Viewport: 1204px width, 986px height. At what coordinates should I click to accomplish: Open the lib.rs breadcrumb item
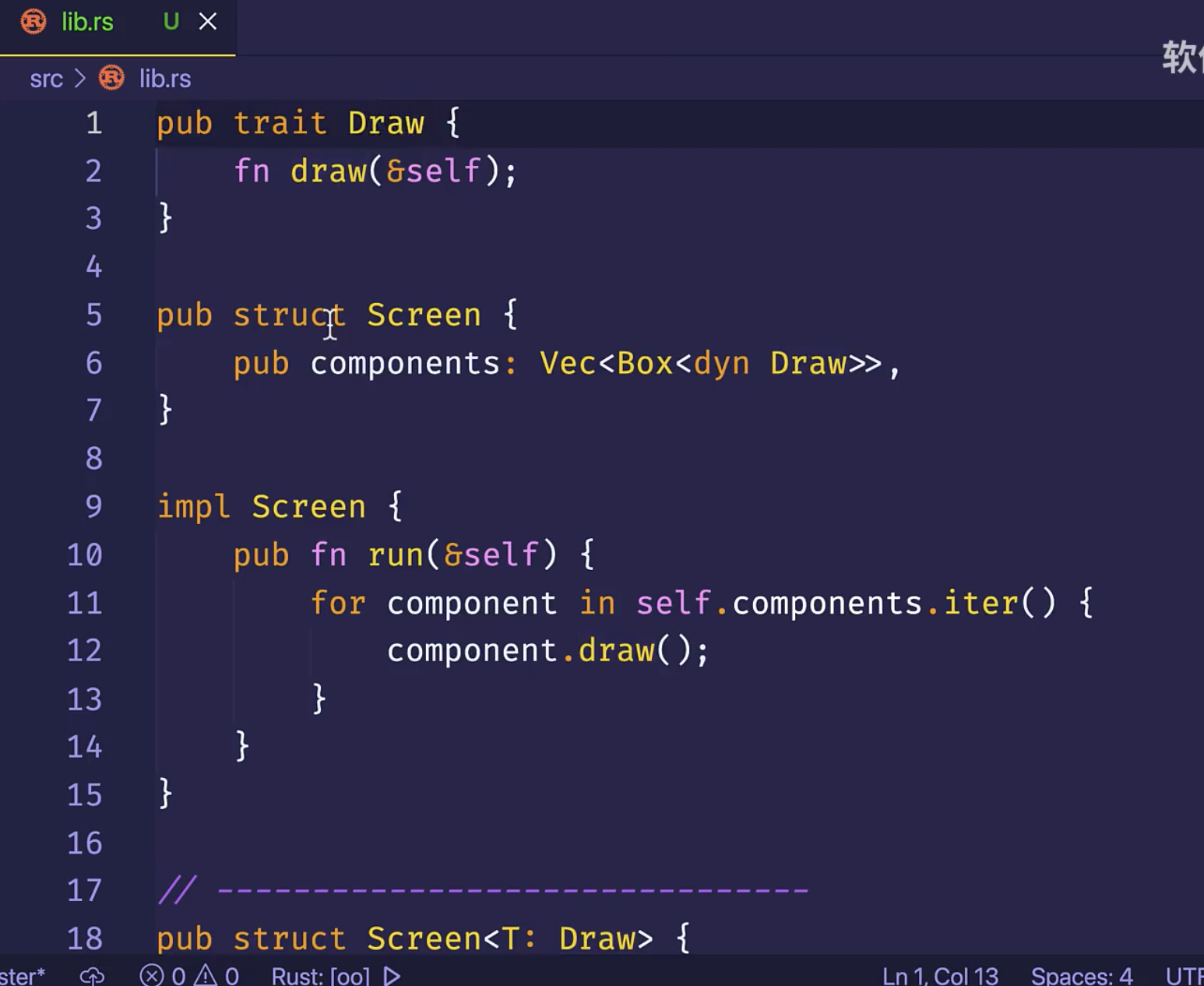coord(164,79)
